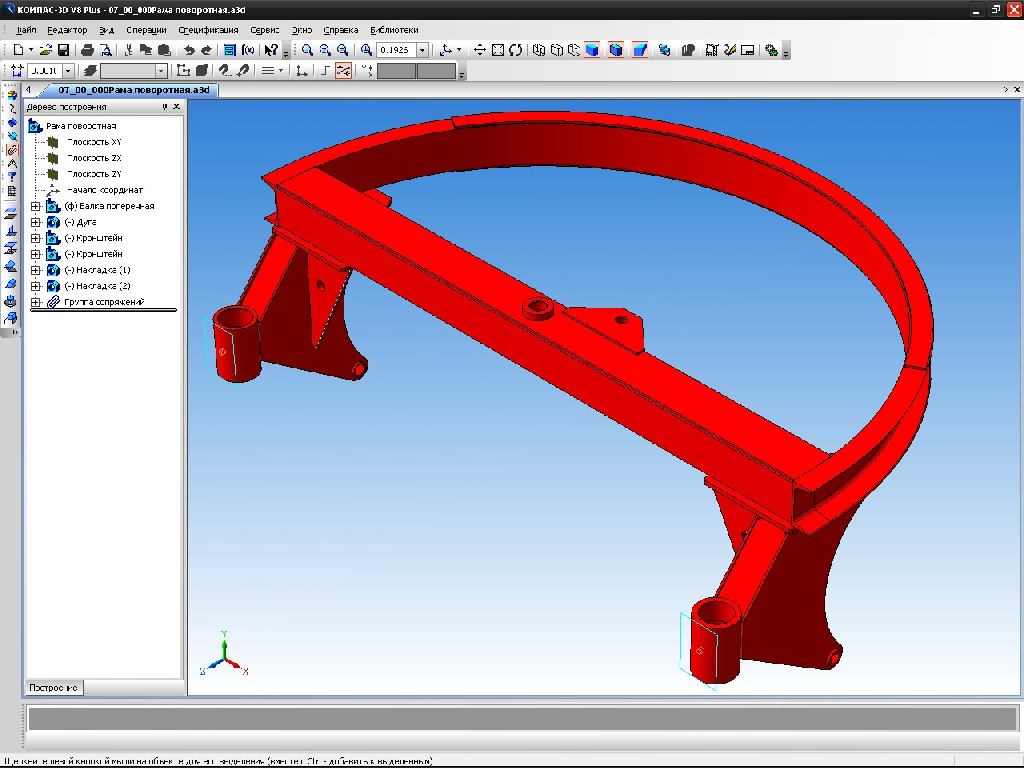The image size is (1024, 768).
Task: Toggle perspective projection display icon
Action: (x=640, y=50)
